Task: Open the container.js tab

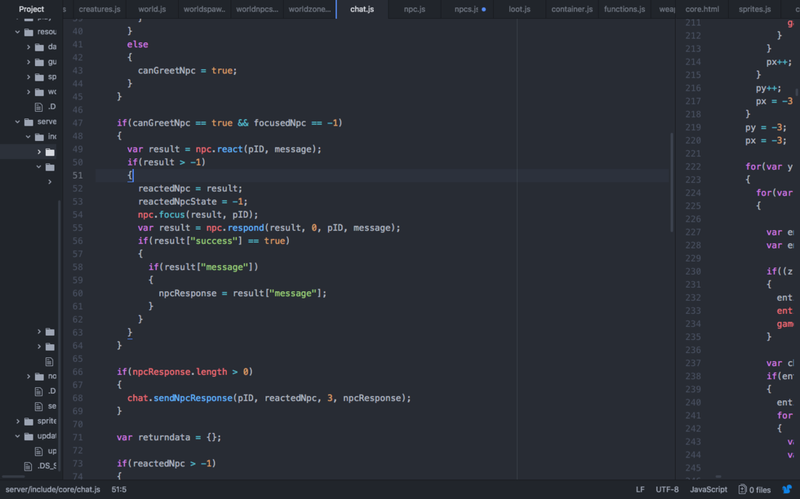Action: (x=572, y=9)
